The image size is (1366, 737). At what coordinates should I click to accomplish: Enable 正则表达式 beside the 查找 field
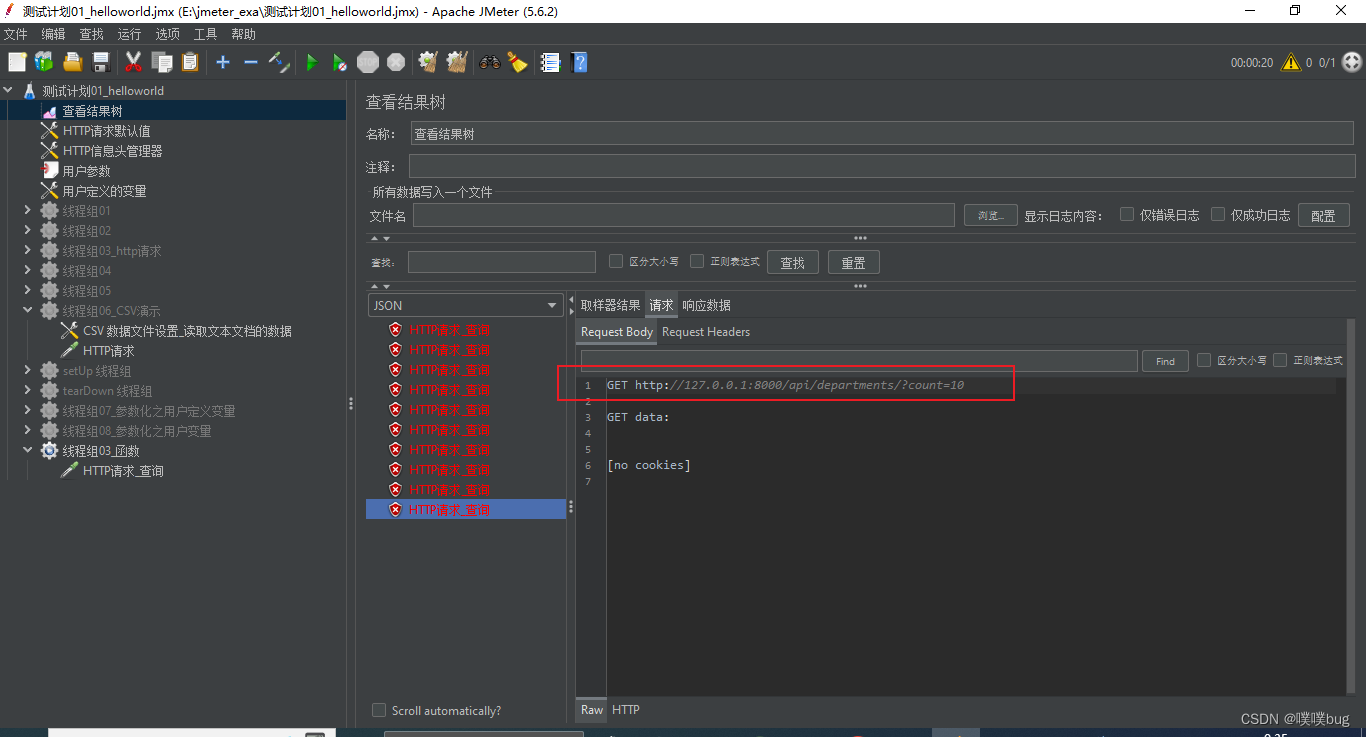pyautogui.click(x=697, y=261)
